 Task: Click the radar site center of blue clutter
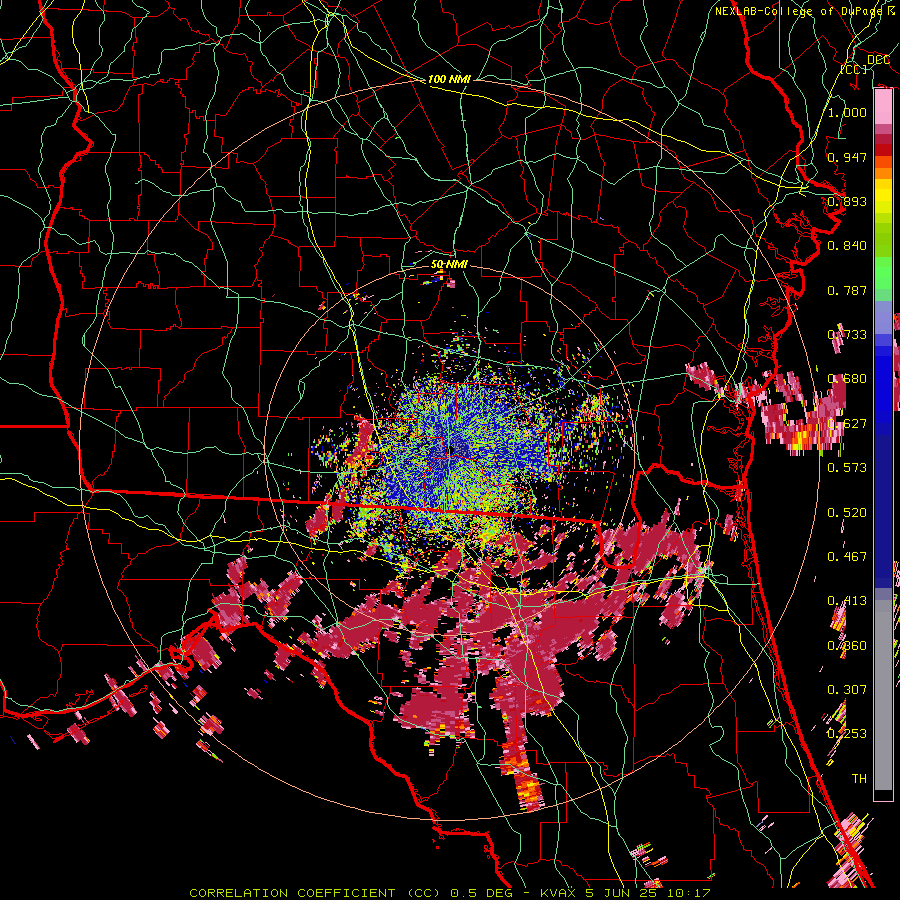pos(453,449)
